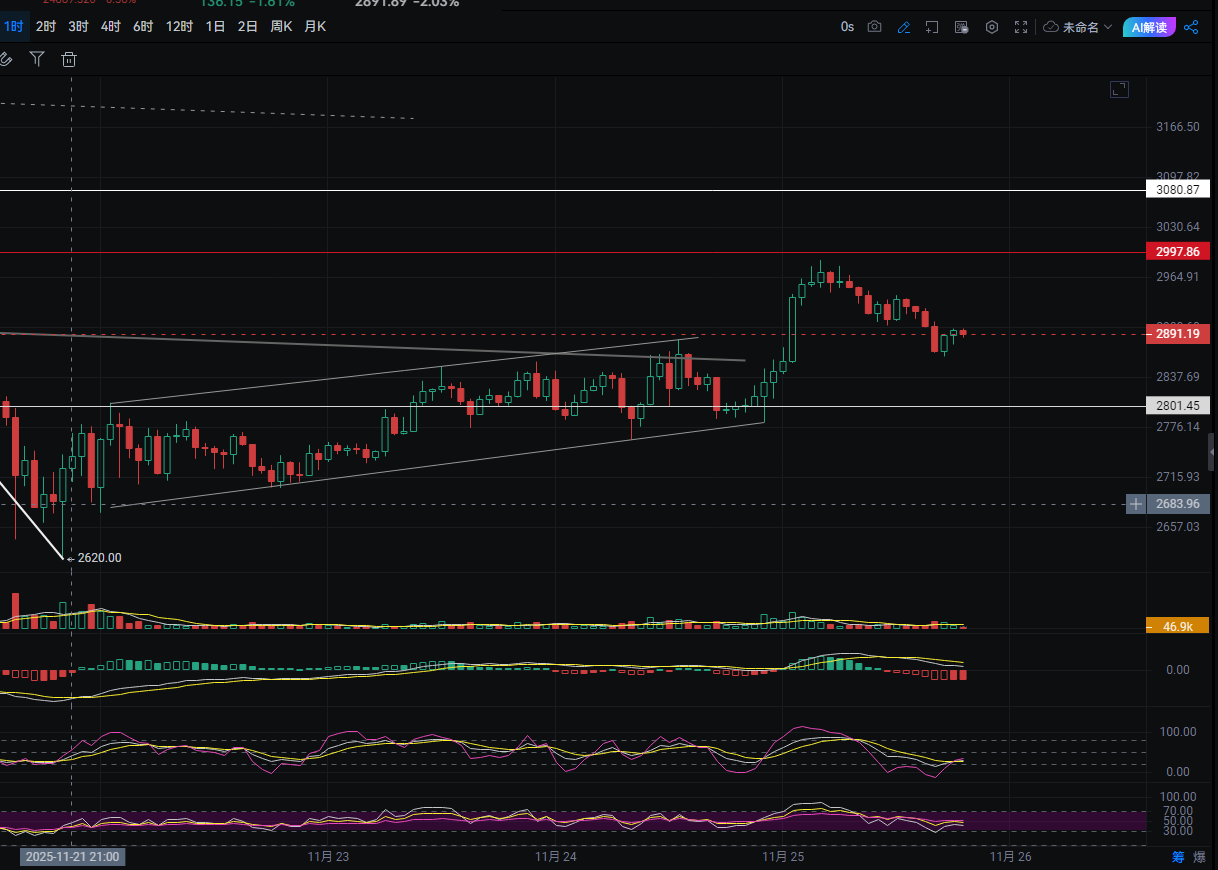The width and height of the screenshot is (1218, 870).
Task: Enter fullscreen mode from the top toolbar
Action: [1021, 27]
